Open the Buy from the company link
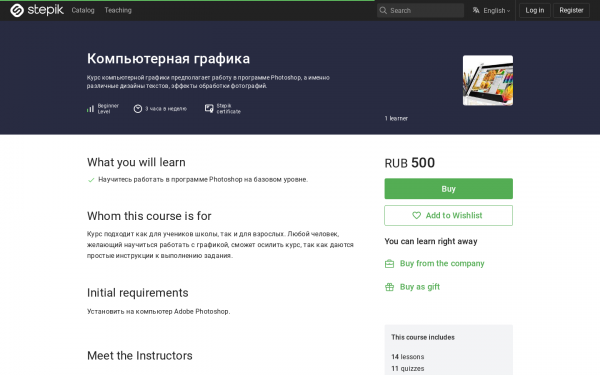600x375 pixels. click(442, 264)
